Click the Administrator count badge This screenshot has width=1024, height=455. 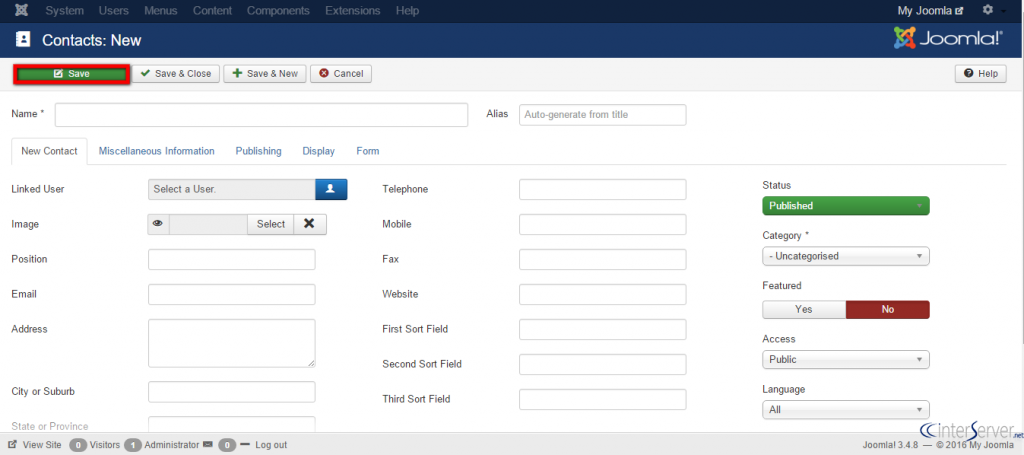133,445
